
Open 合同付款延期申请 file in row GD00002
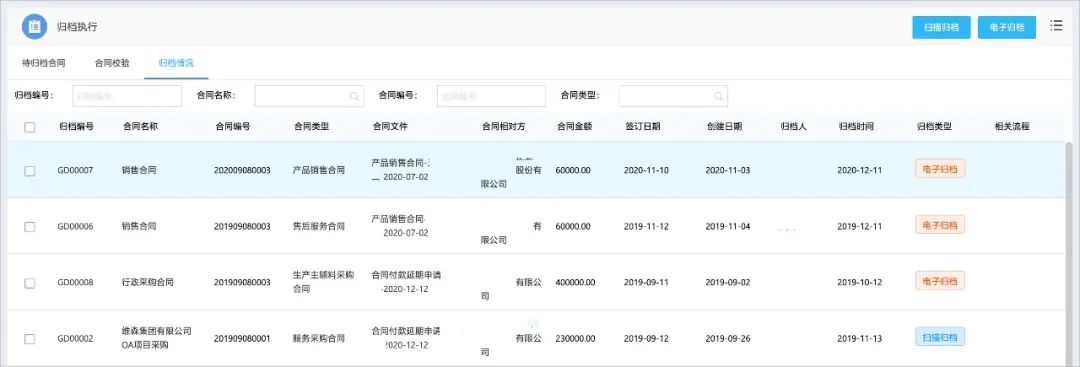click(406, 337)
